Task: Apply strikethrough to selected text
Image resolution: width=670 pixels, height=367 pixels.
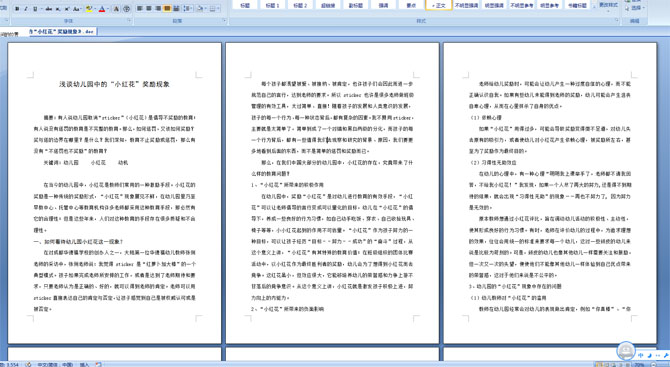Action: 49,9
